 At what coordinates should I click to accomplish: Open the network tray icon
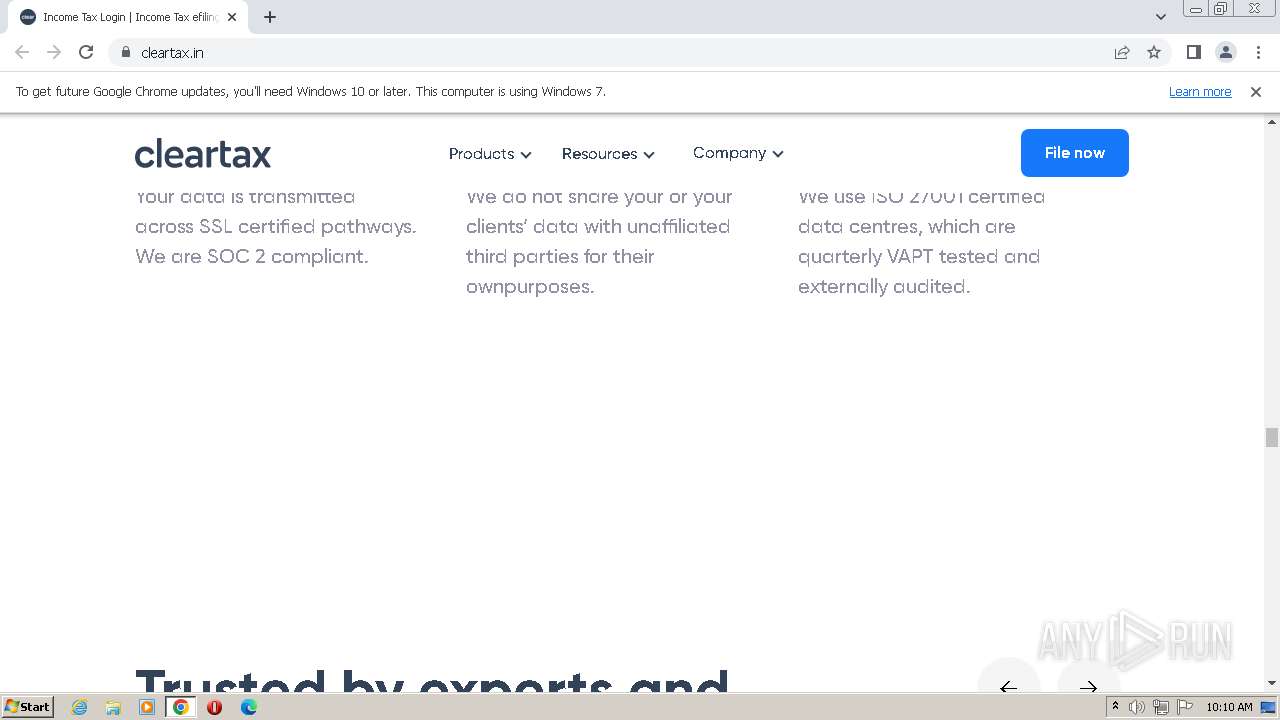click(x=1160, y=707)
